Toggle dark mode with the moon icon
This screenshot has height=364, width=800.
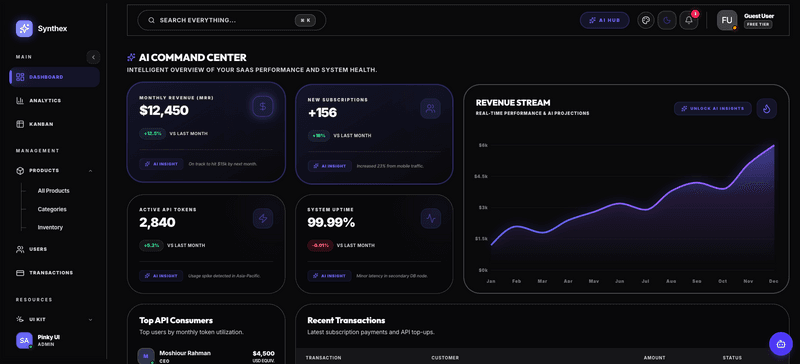point(667,20)
